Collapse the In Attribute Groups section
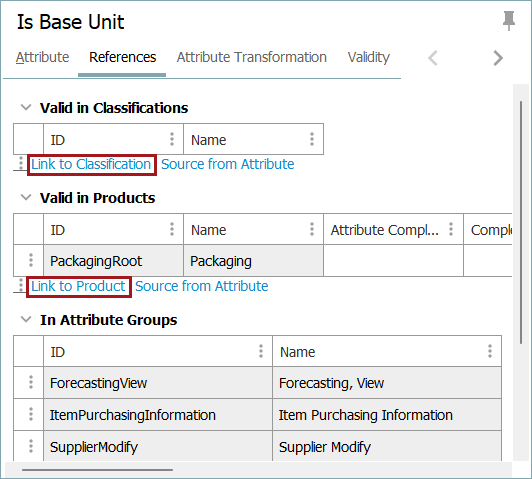532x479 pixels. [x=26, y=320]
